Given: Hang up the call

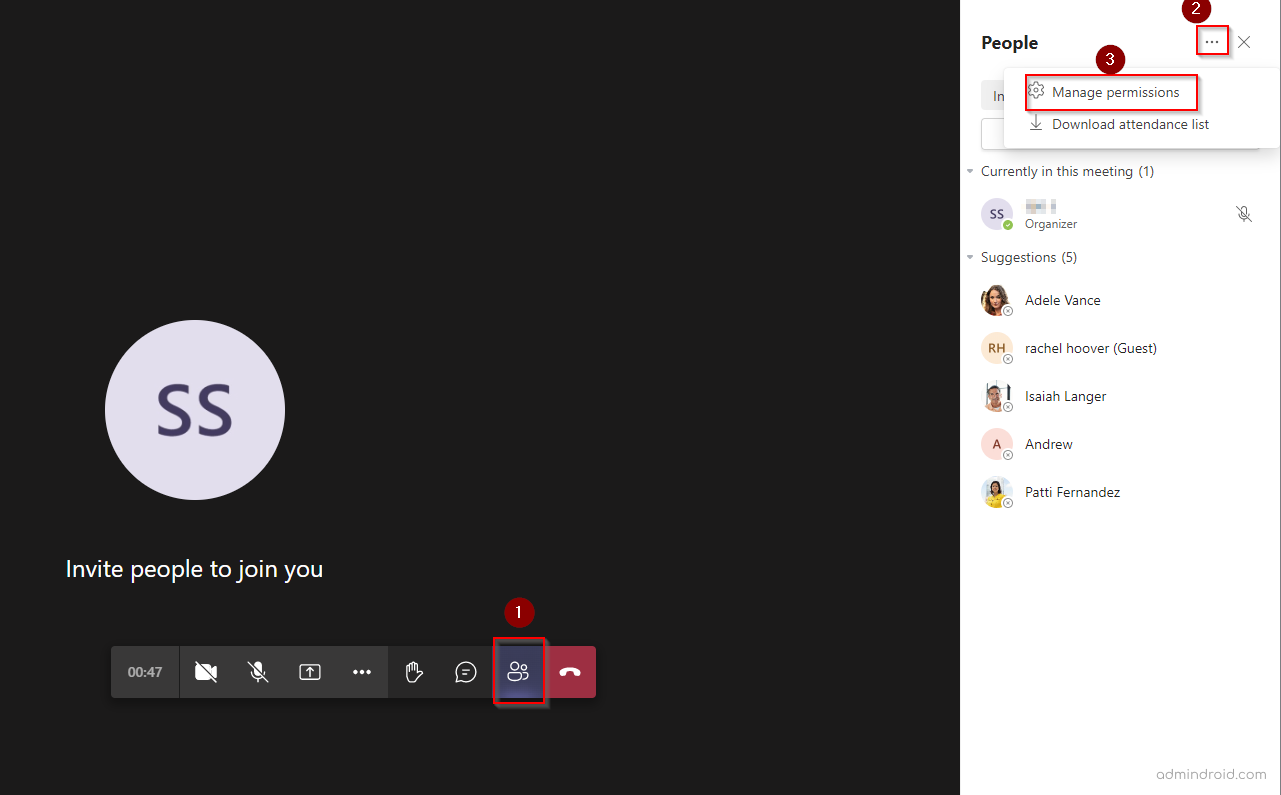Looking at the screenshot, I should point(570,672).
